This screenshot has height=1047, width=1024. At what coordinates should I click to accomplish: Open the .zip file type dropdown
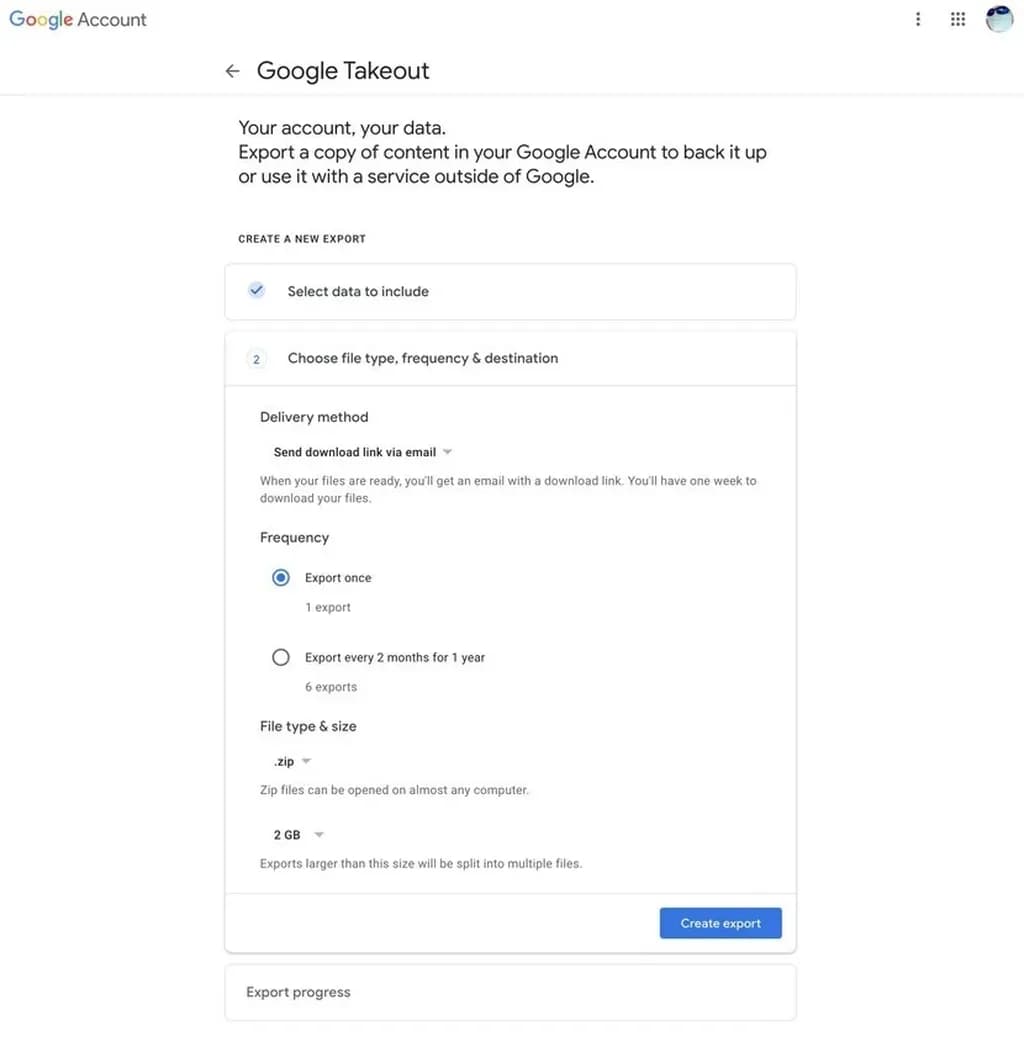click(x=292, y=761)
